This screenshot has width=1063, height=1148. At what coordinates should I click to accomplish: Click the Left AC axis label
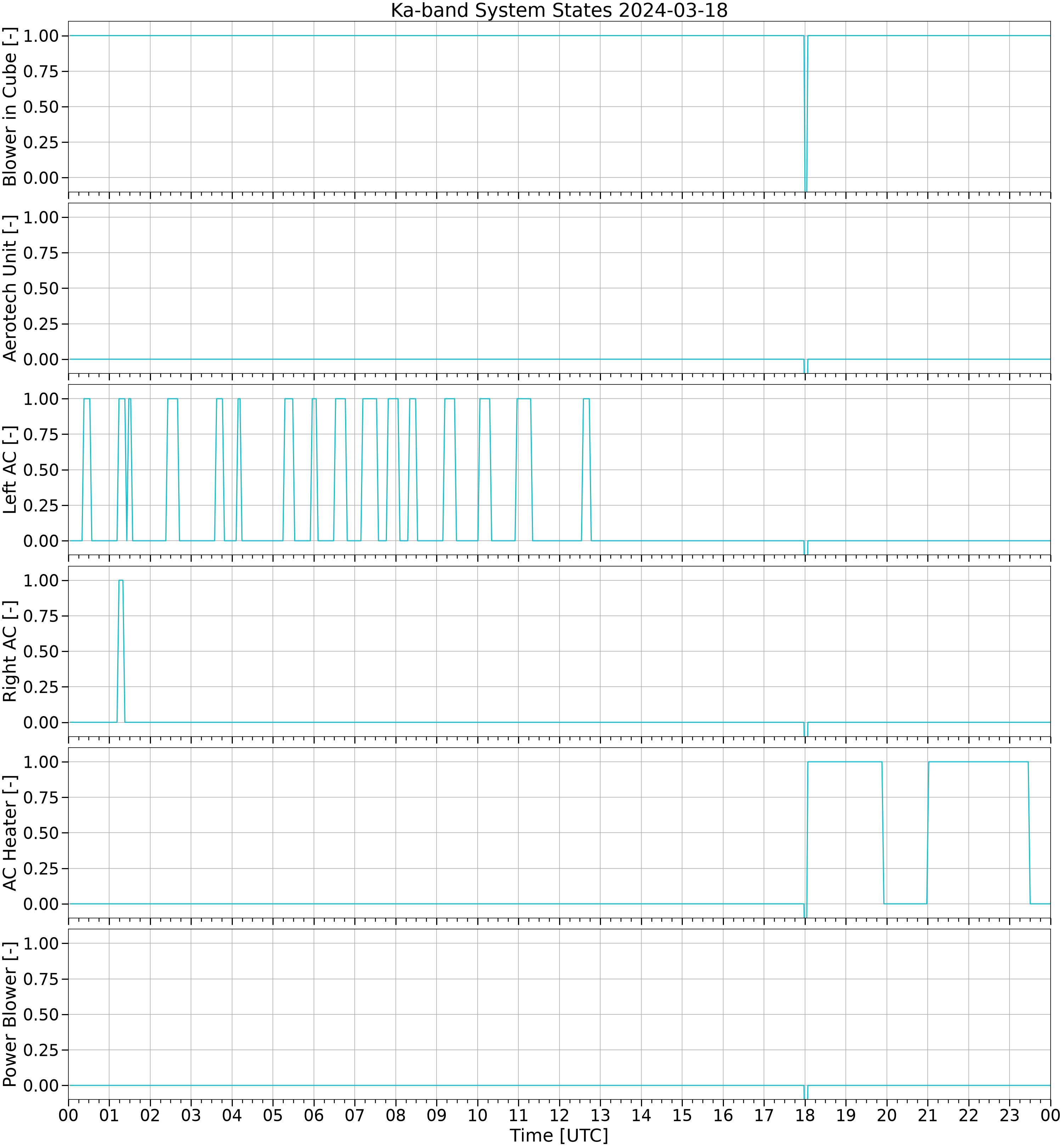pyautogui.click(x=10, y=470)
